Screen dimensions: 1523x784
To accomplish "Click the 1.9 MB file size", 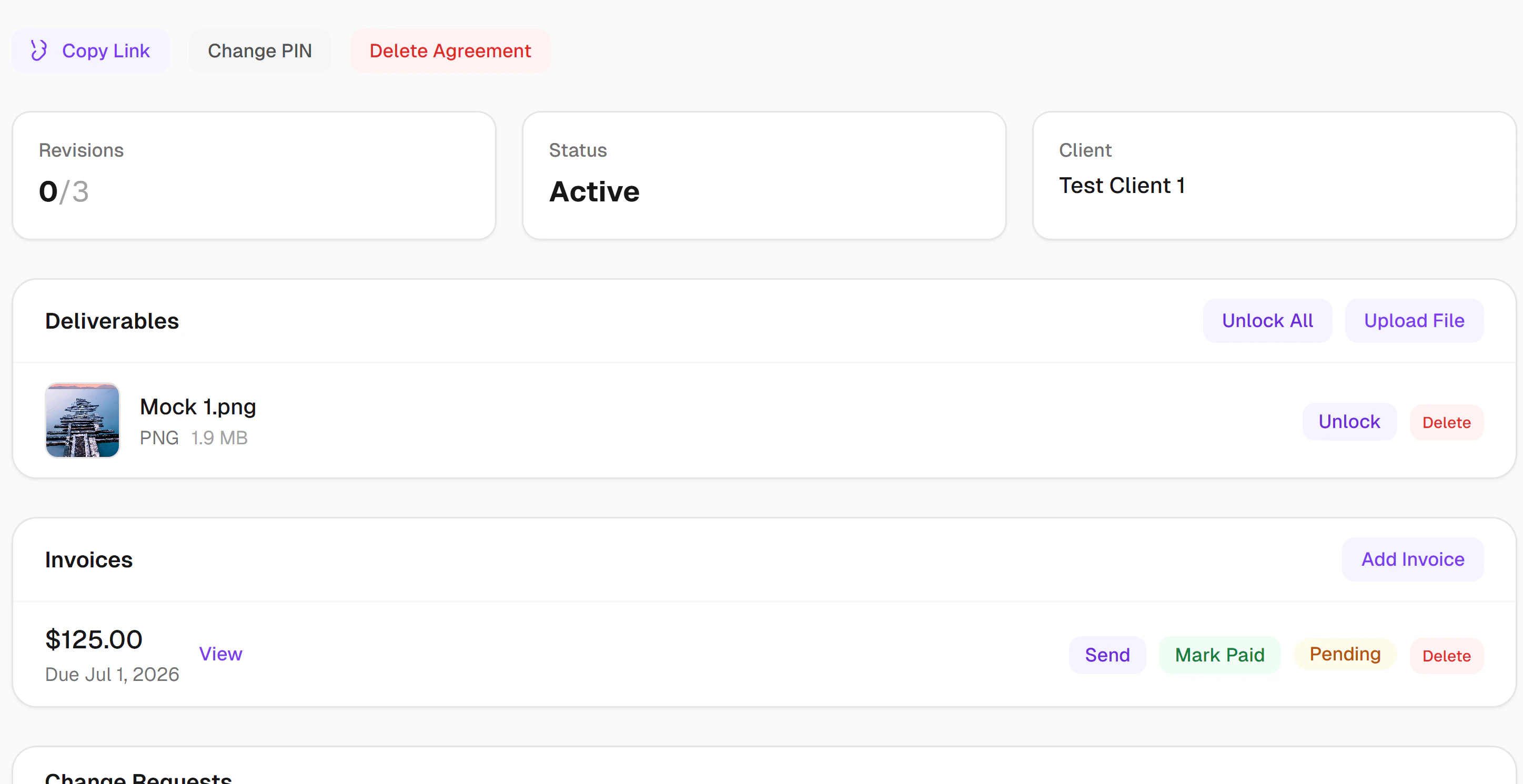I will (x=219, y=438).
